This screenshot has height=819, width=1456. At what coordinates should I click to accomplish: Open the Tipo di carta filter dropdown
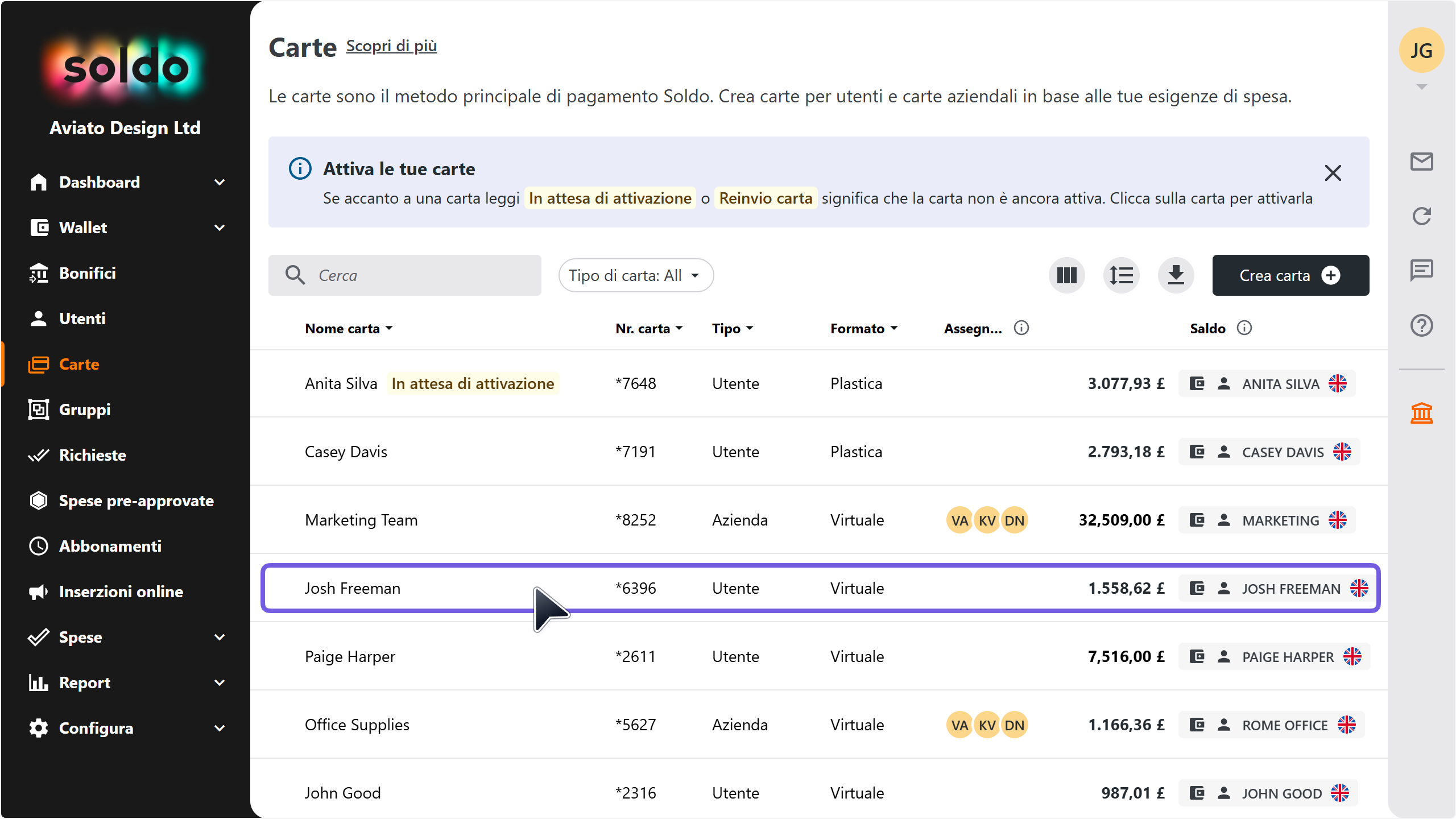pyautogui.click(x=636, y=276)
